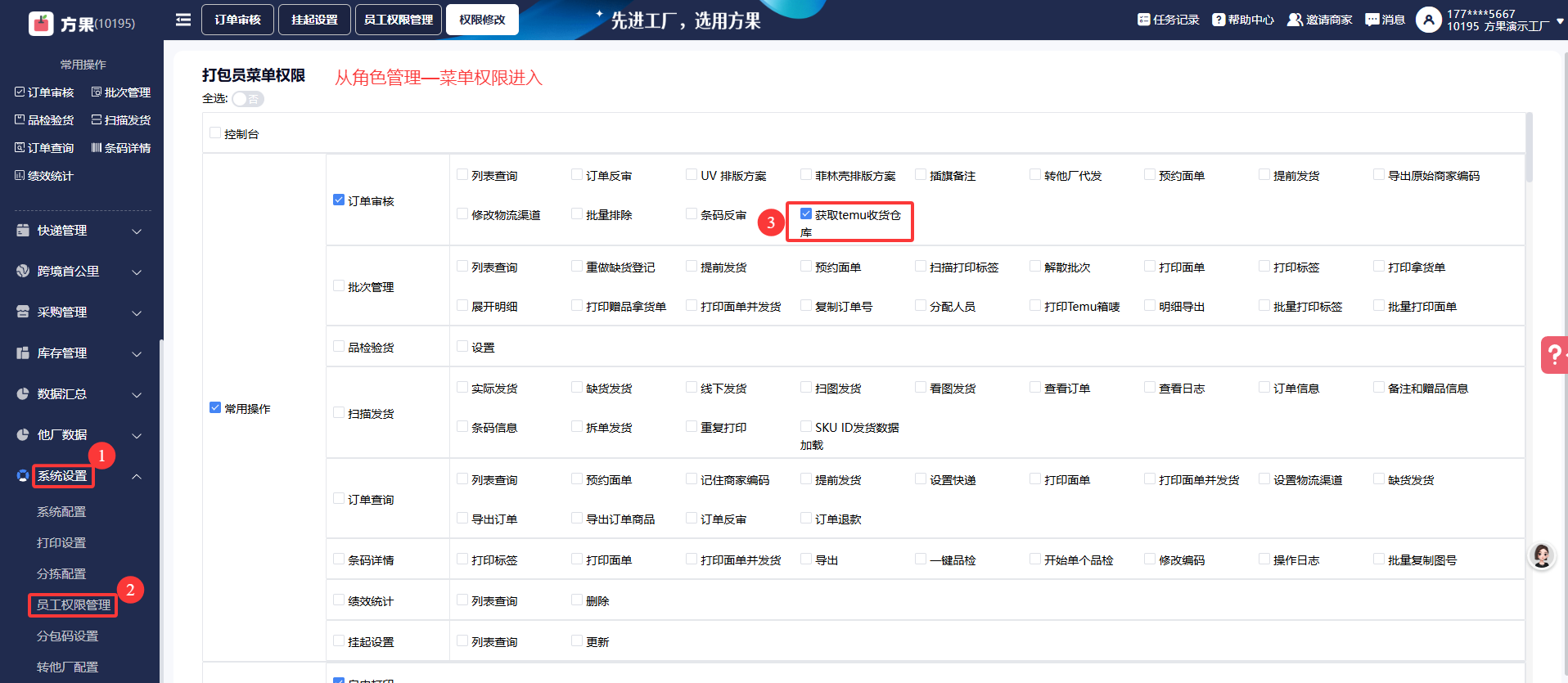This screenshot has height=683, width=1568.
Task: Expand the 数据汇总 menu chevron
Action: pos(137,394)
